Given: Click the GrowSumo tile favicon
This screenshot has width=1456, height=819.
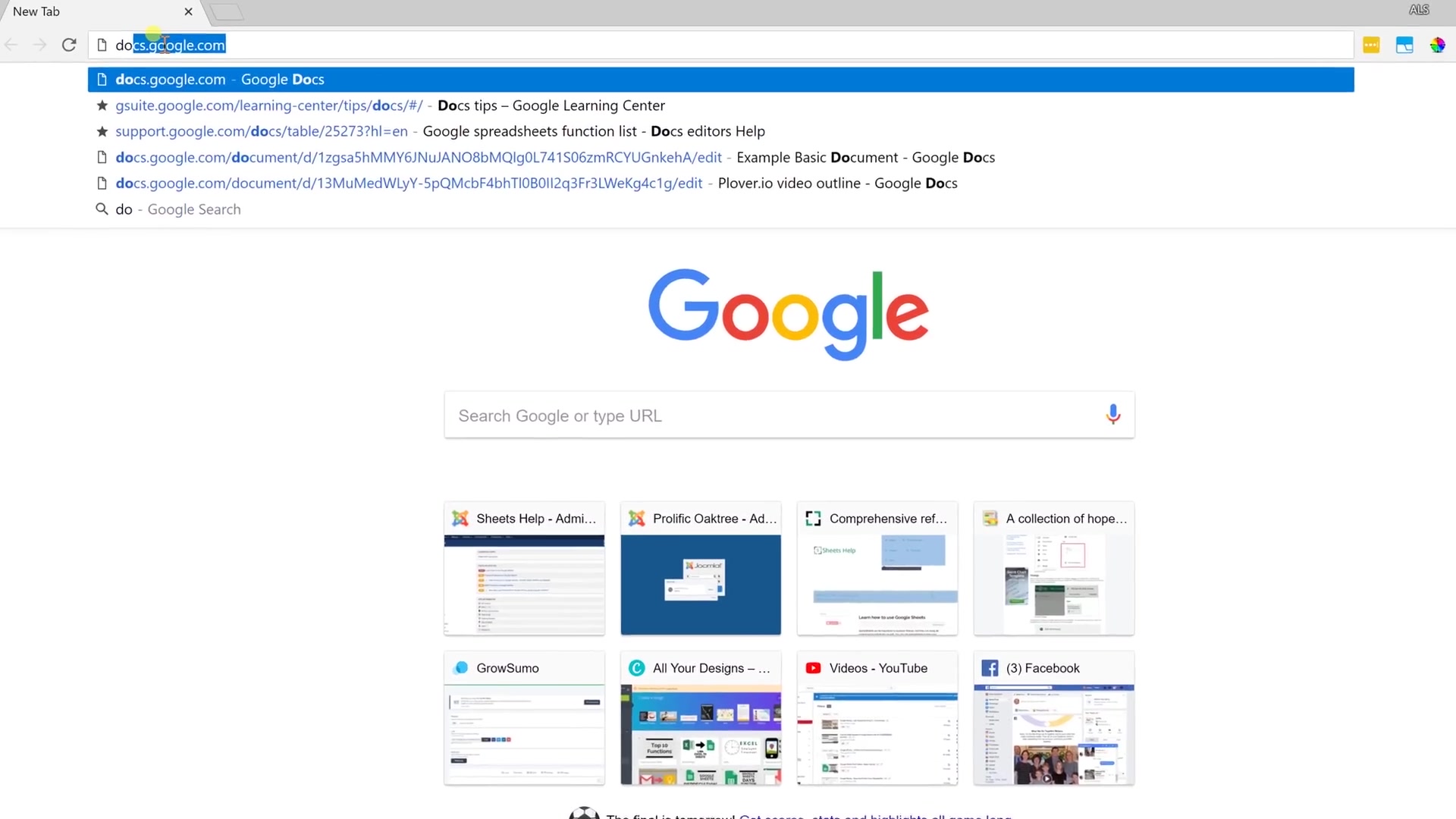Looking at the screenshot, I should (460, 668).
